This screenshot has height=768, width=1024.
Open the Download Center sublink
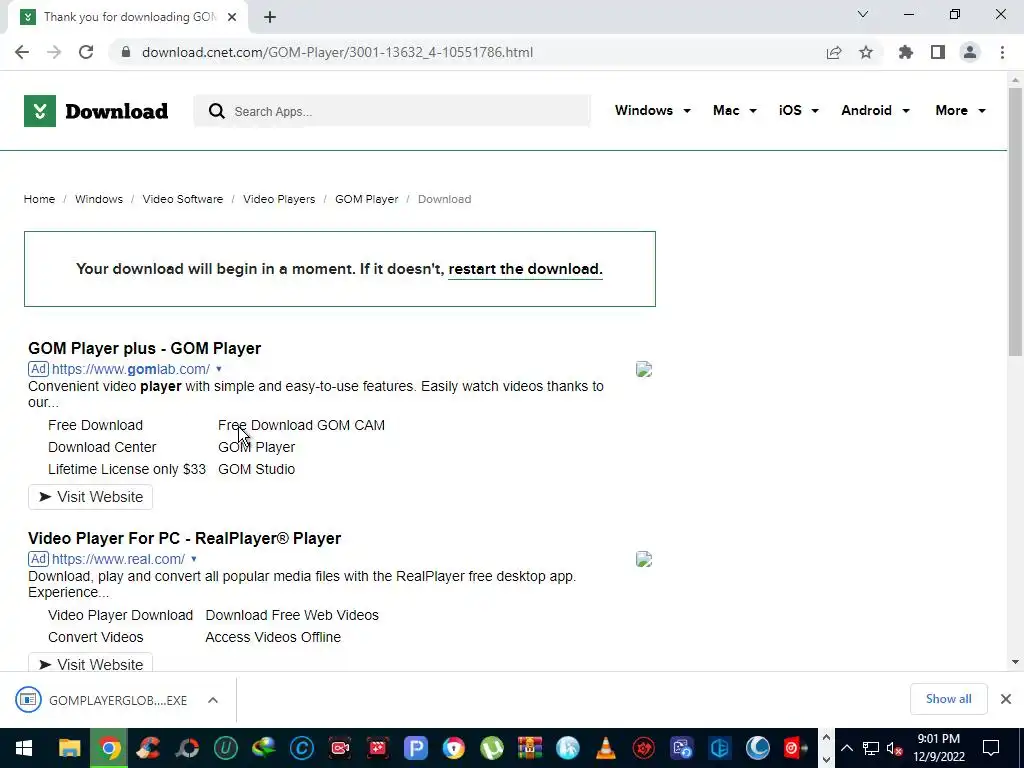point(102,447)
